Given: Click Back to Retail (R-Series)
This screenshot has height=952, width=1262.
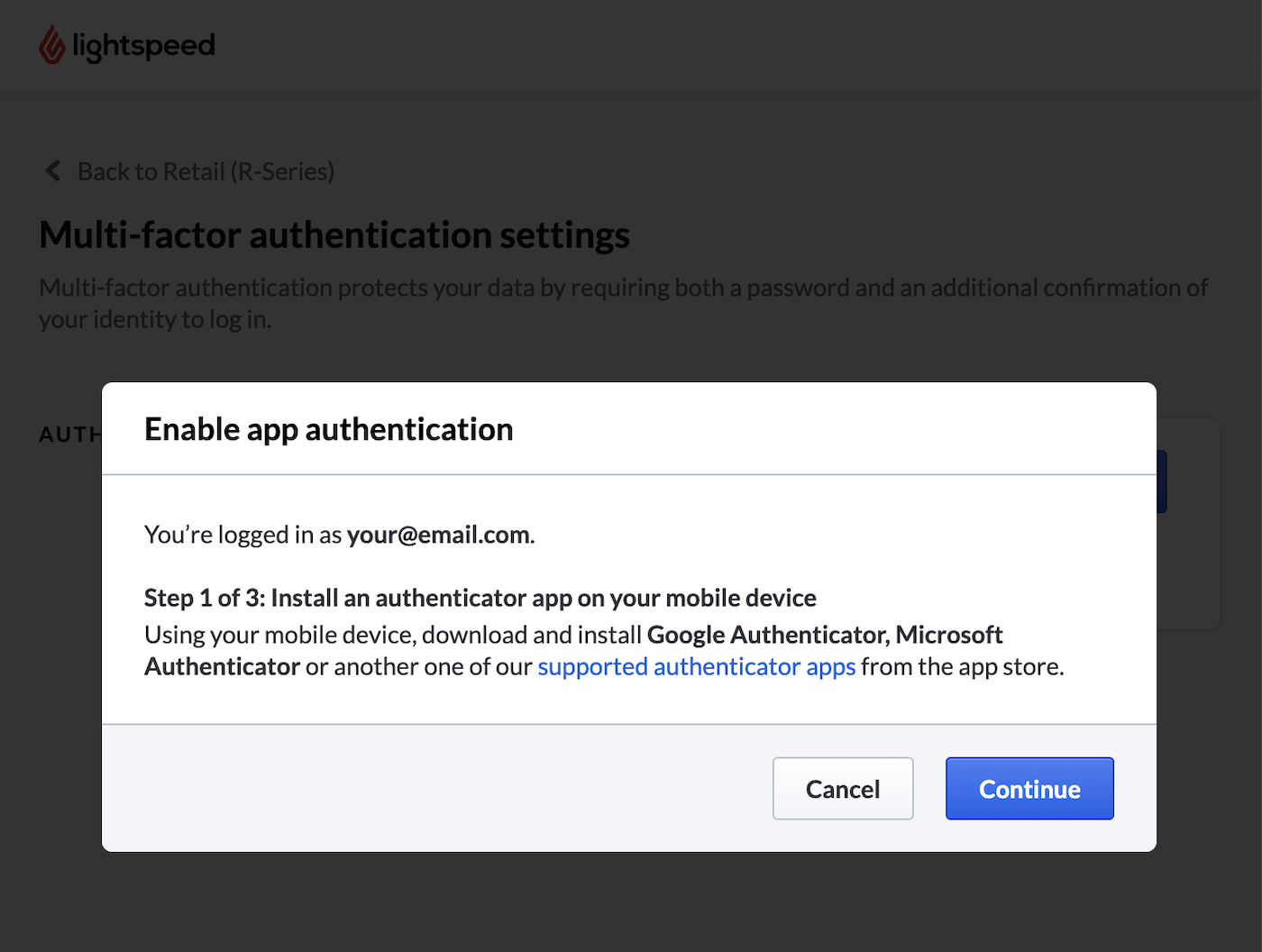Looking at the screenshot, I should tap(206, 170).
